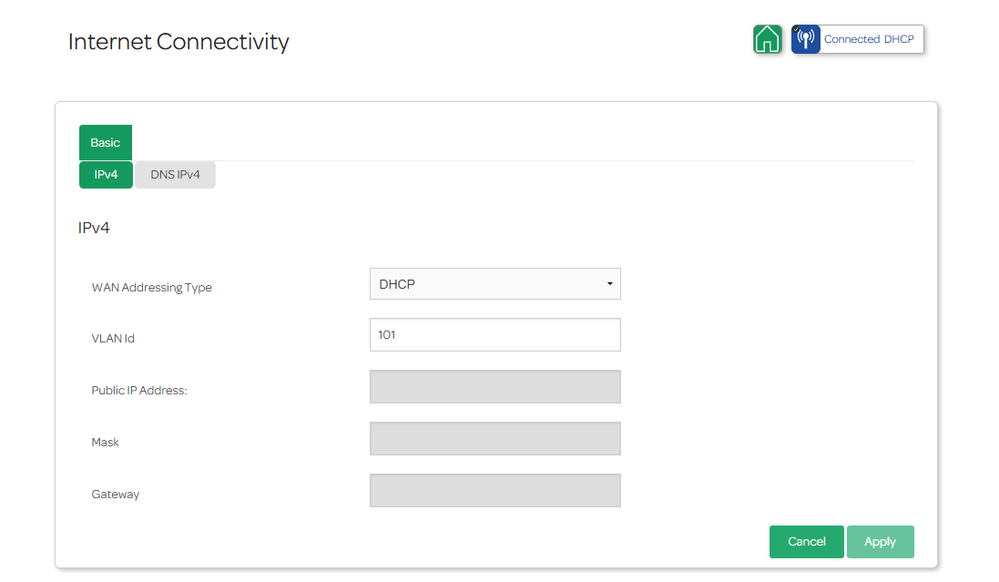This screenshot has width=999, height=582.
Task: Click the VLAN Id label
Action: 113,339
